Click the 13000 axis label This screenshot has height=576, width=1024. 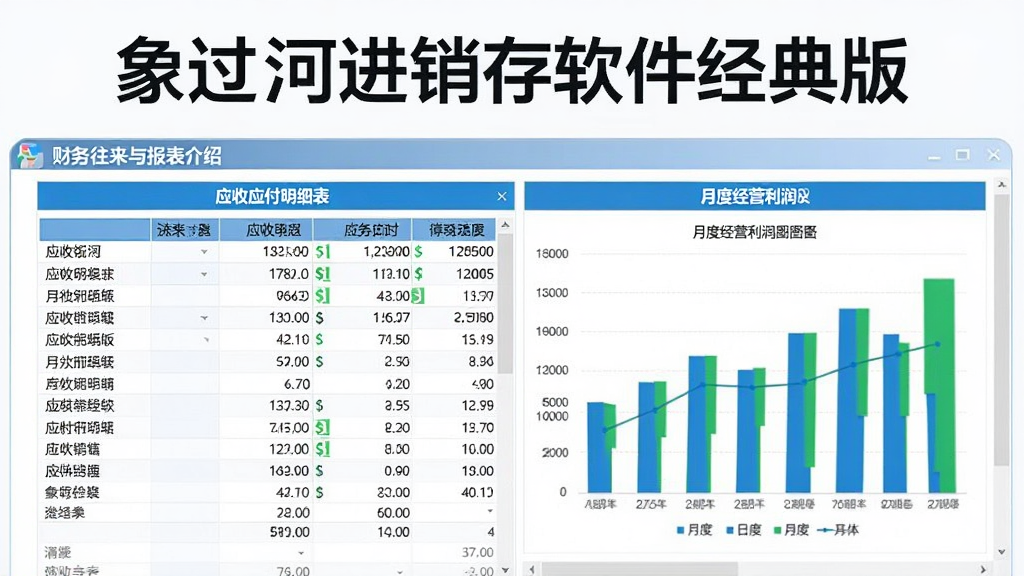coord(552,293)
